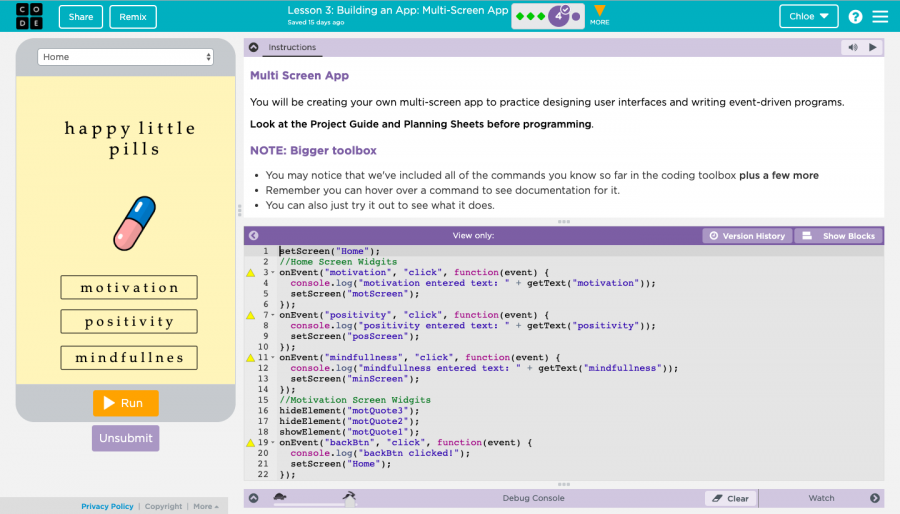Click the preview/workspace vertical resize handle
The height and width of the screenshot is (514, 900).
(239, 210)
